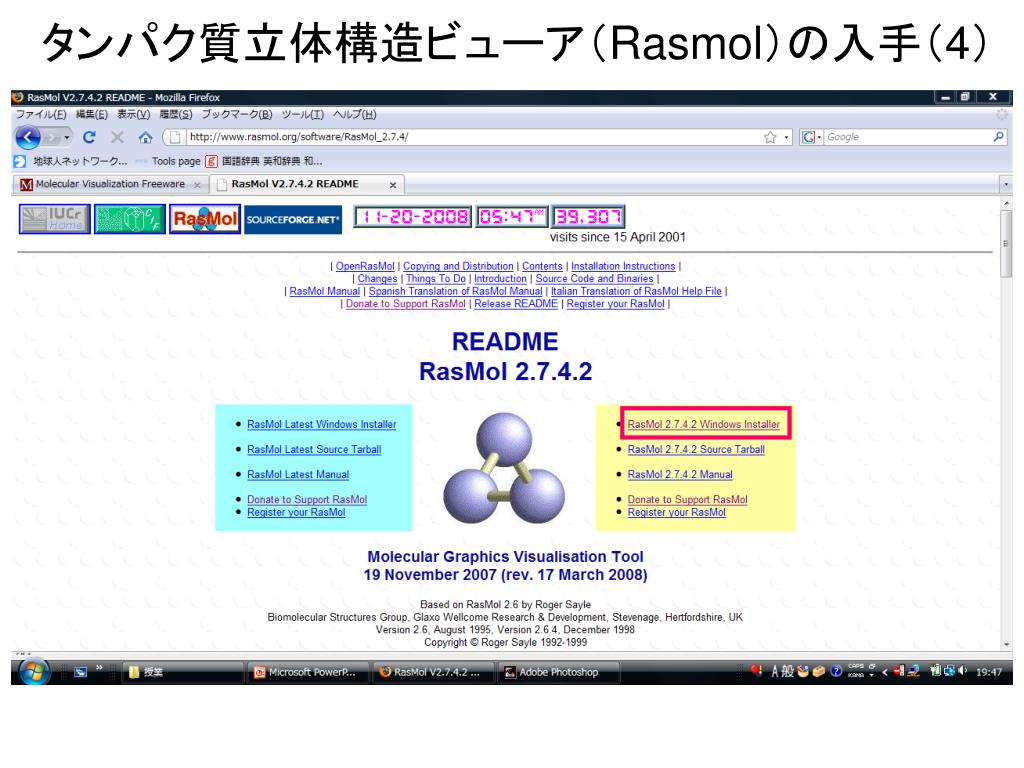This screenshot has width=1024, height=768.
Task: Click the Google search box
Action: click(x=908, y=137)
